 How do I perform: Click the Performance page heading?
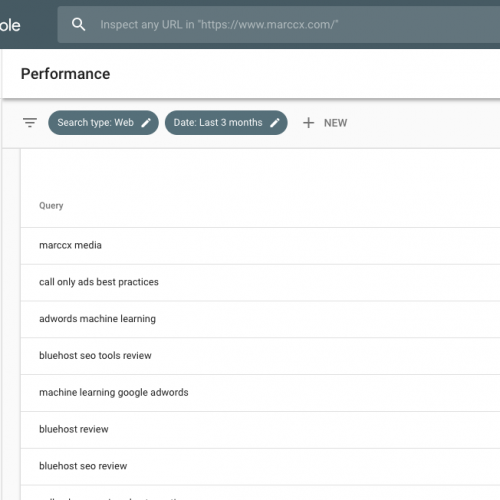click(65, 74)
